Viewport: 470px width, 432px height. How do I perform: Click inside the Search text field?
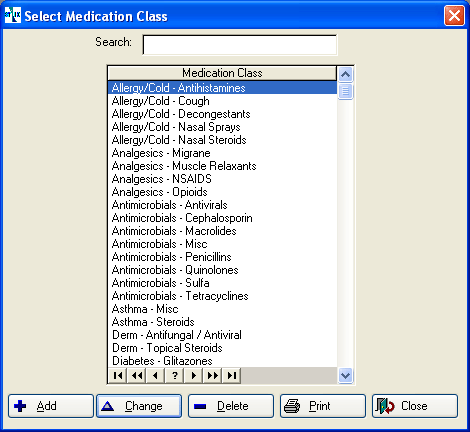(240, 45)
